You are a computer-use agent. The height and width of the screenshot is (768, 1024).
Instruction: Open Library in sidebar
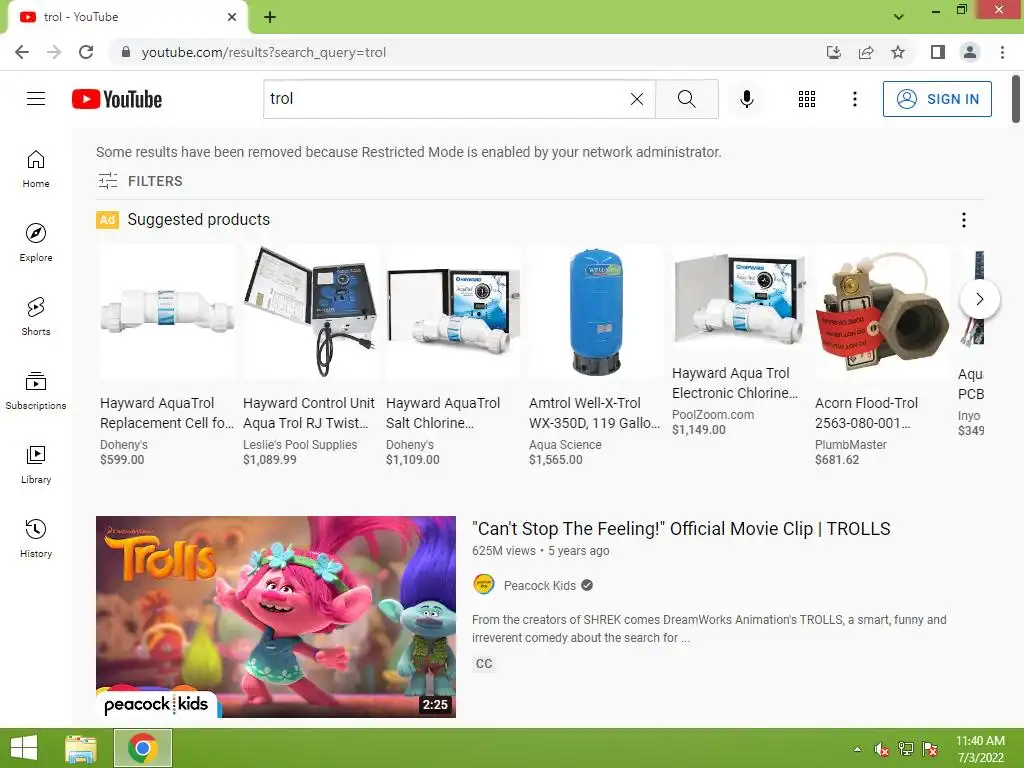coord(36,464)
